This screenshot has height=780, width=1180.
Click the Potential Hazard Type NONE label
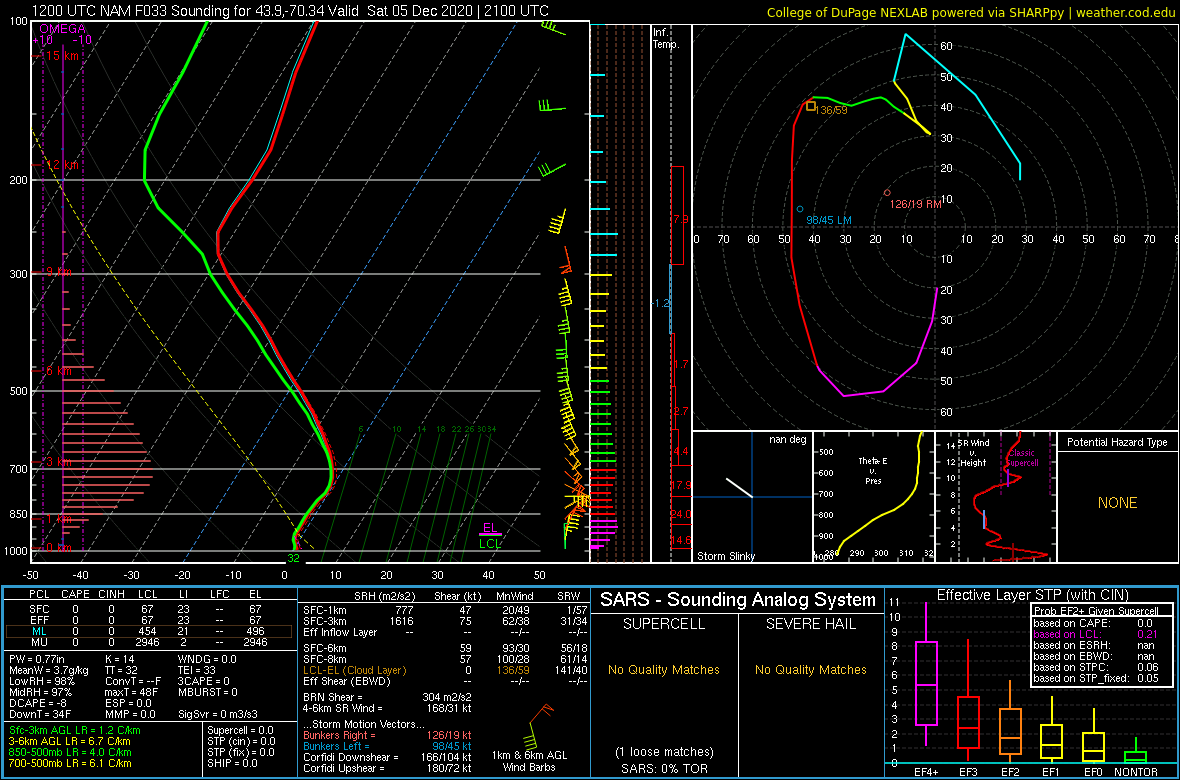click(x=1116, y=503)
